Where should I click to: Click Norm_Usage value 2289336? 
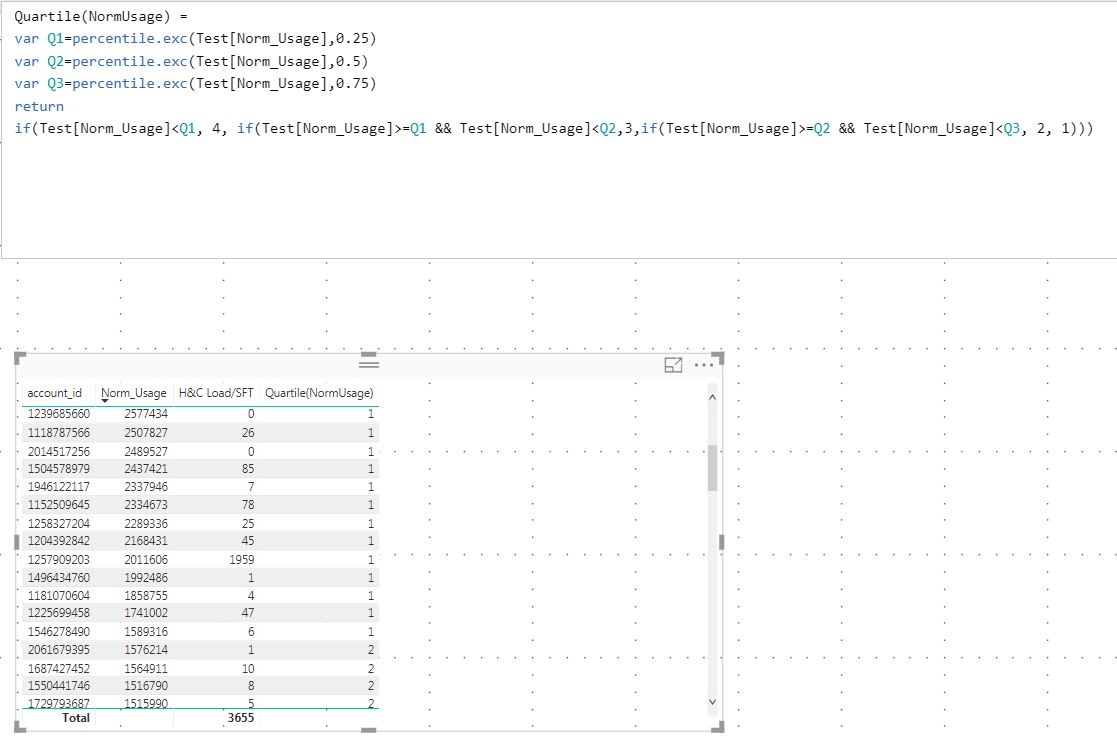point(146,523)
